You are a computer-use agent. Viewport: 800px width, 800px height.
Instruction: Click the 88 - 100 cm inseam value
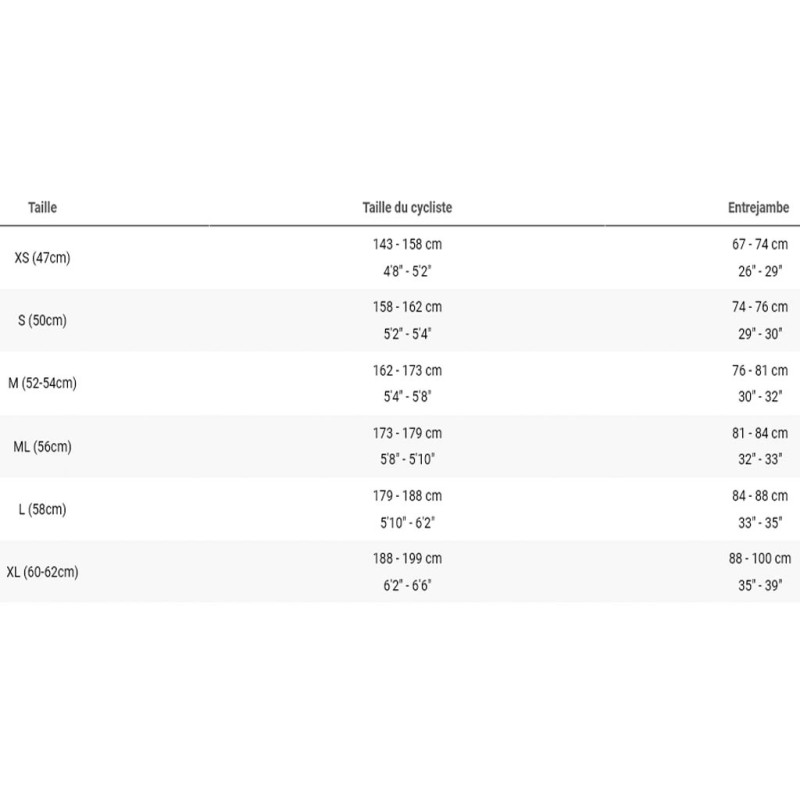pyautogui.click(x=760, y=559)
